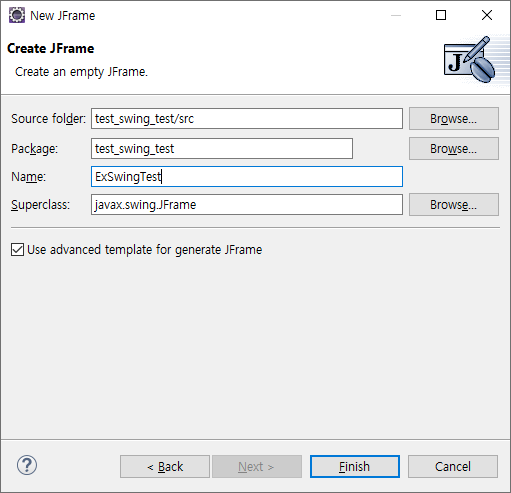This screenshot has height=493, width=511.
Task: Maximize the New JFrame window
Action: (441, 15)
